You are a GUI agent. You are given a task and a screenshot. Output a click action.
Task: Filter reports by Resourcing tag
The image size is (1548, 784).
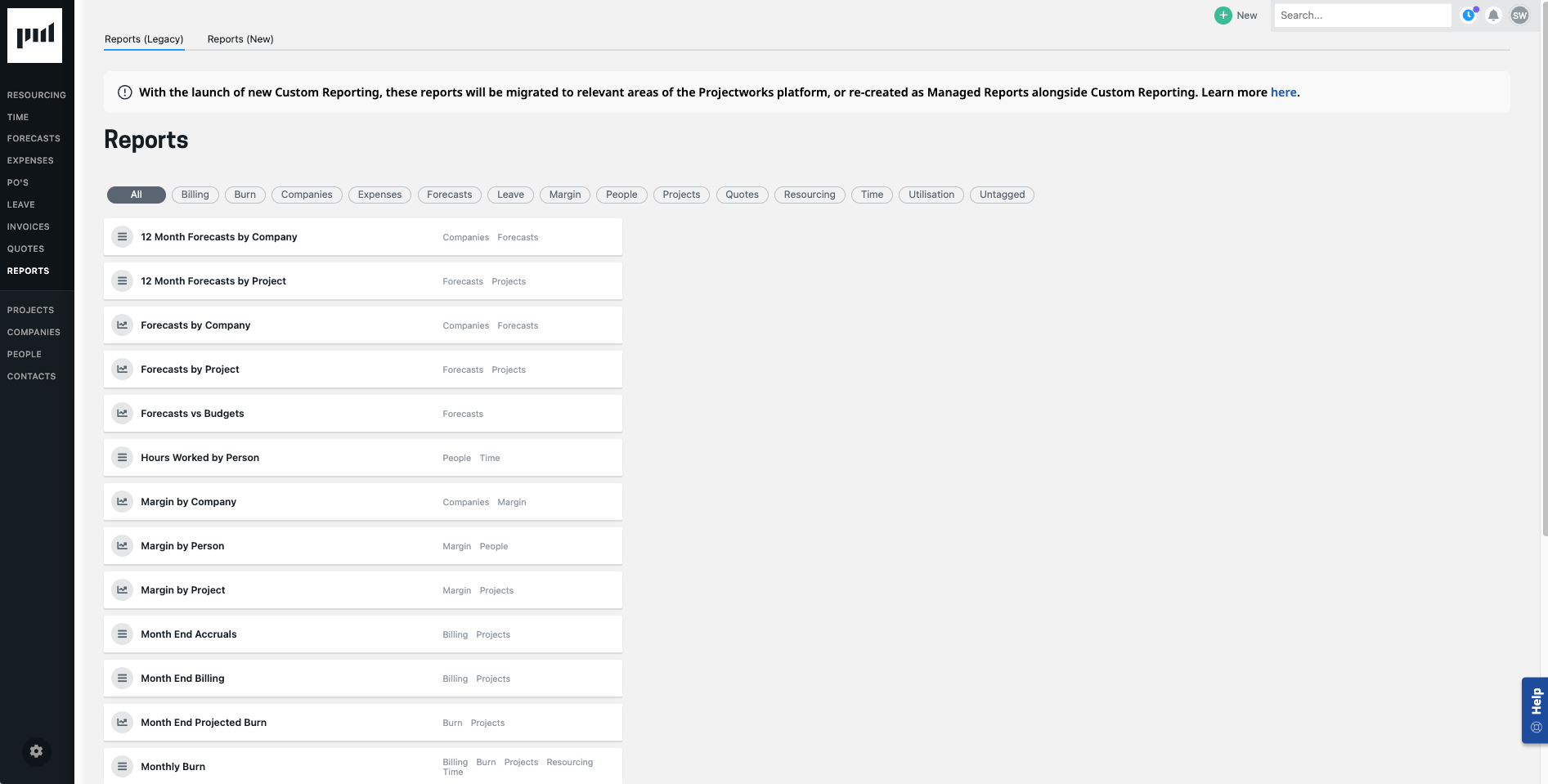coord(810,195)
